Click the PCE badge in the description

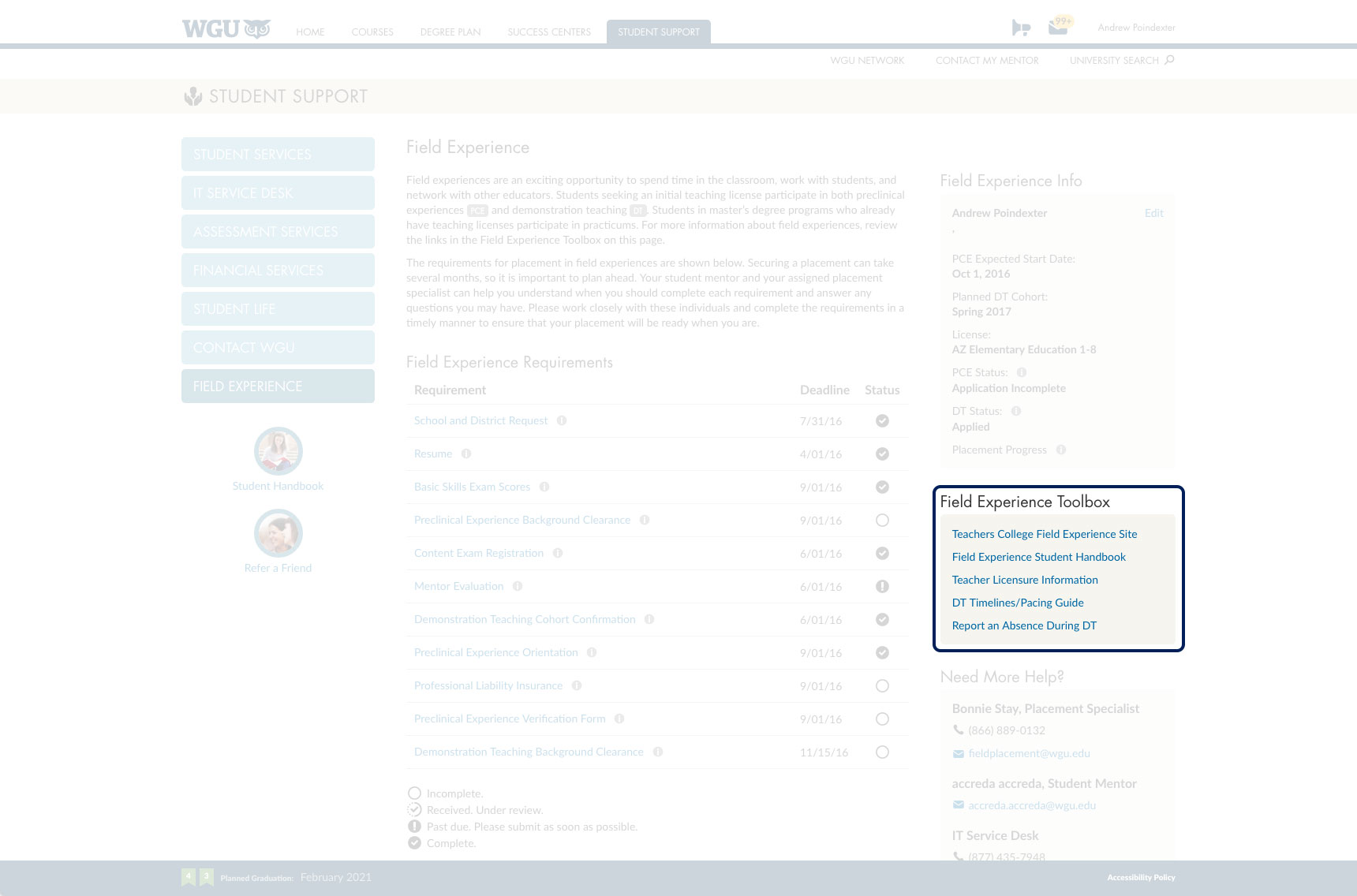[x=477, y=211]
